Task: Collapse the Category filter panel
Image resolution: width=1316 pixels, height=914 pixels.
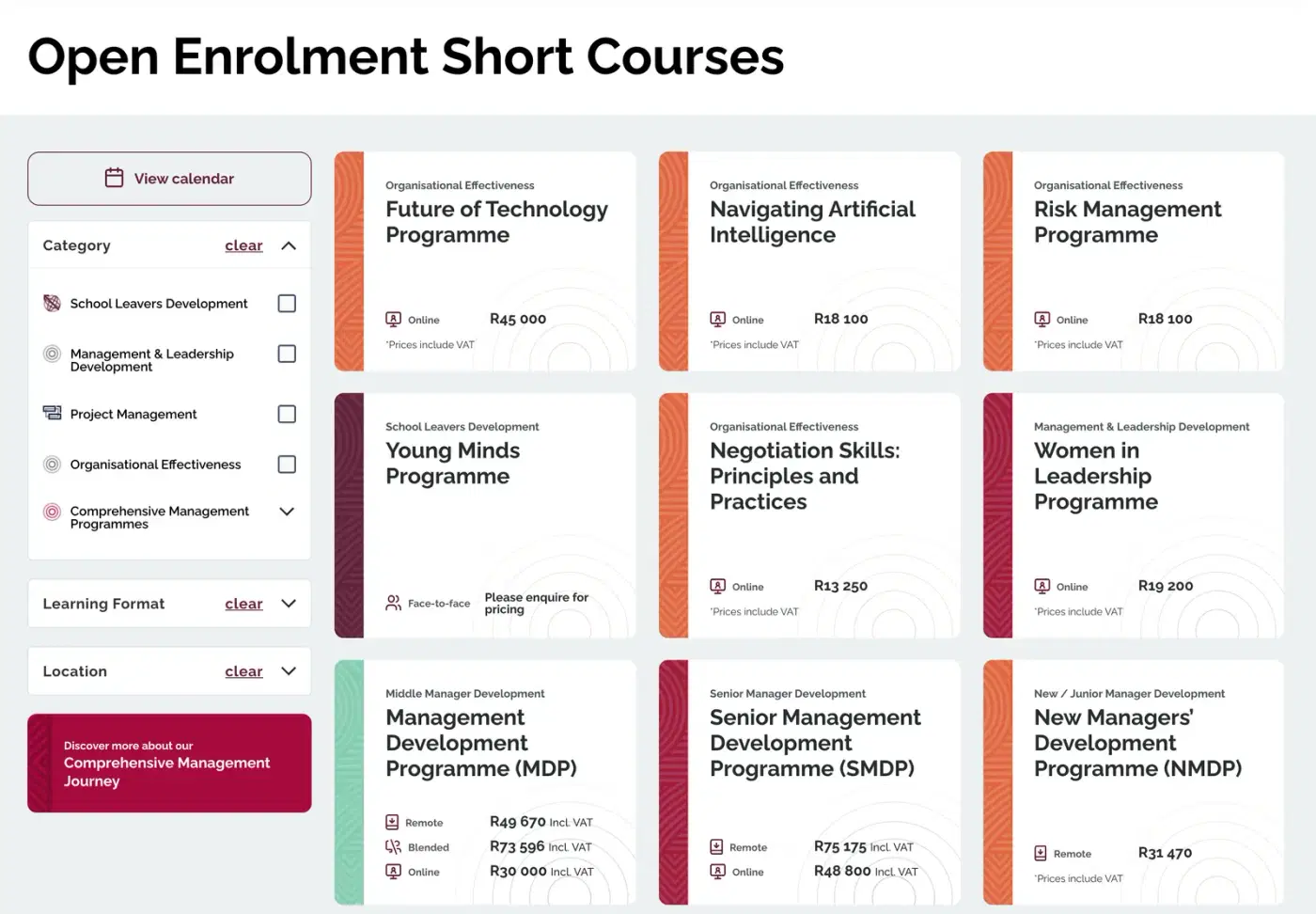Action: [289, 245]
